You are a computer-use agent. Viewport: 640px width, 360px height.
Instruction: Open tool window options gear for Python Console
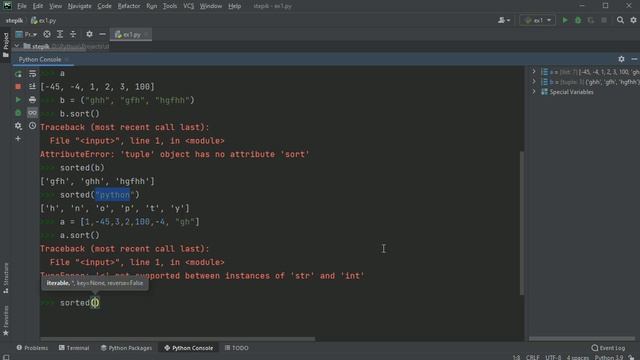point(621,59)
